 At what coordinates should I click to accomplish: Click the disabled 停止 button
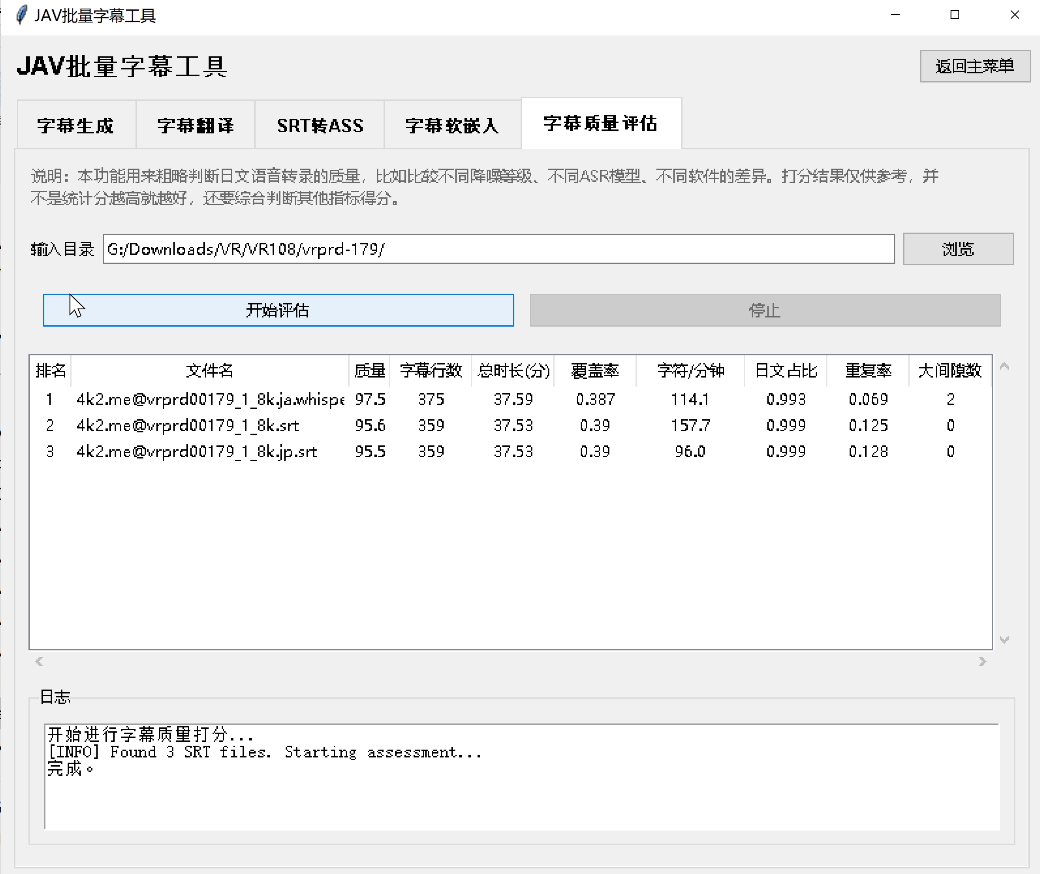pos(765,310)
